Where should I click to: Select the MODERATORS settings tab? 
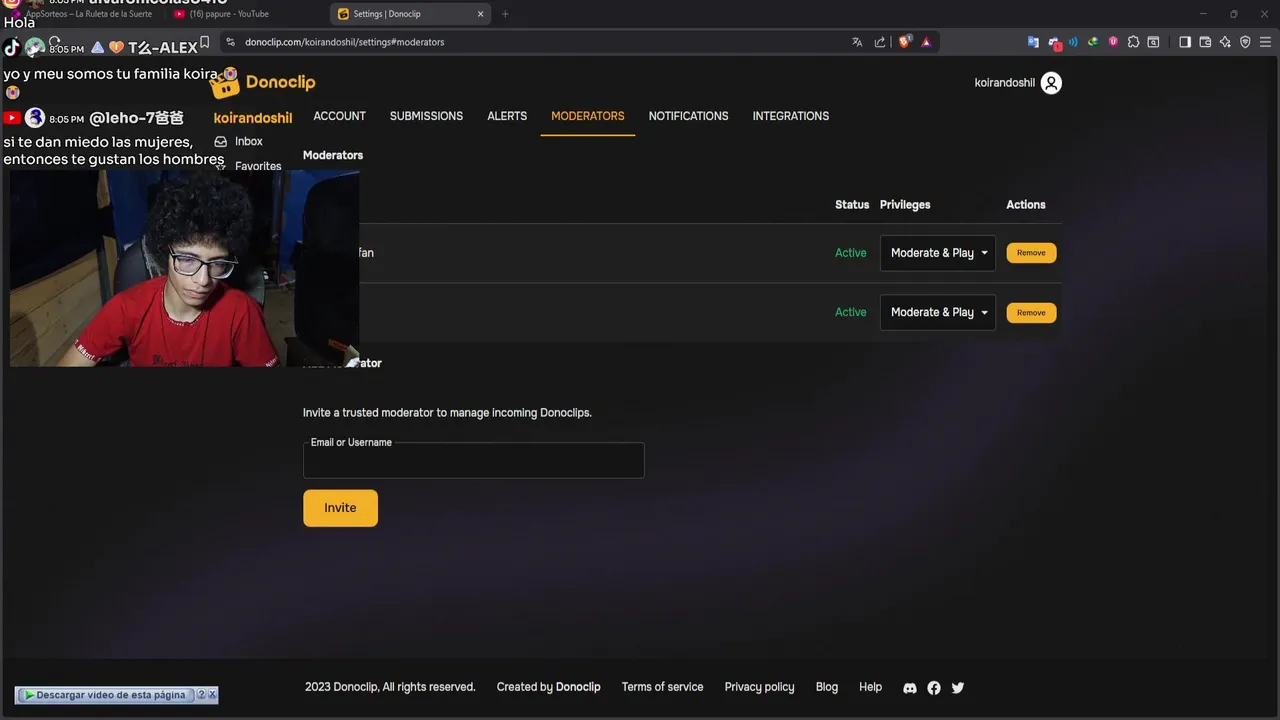[588, 116]
